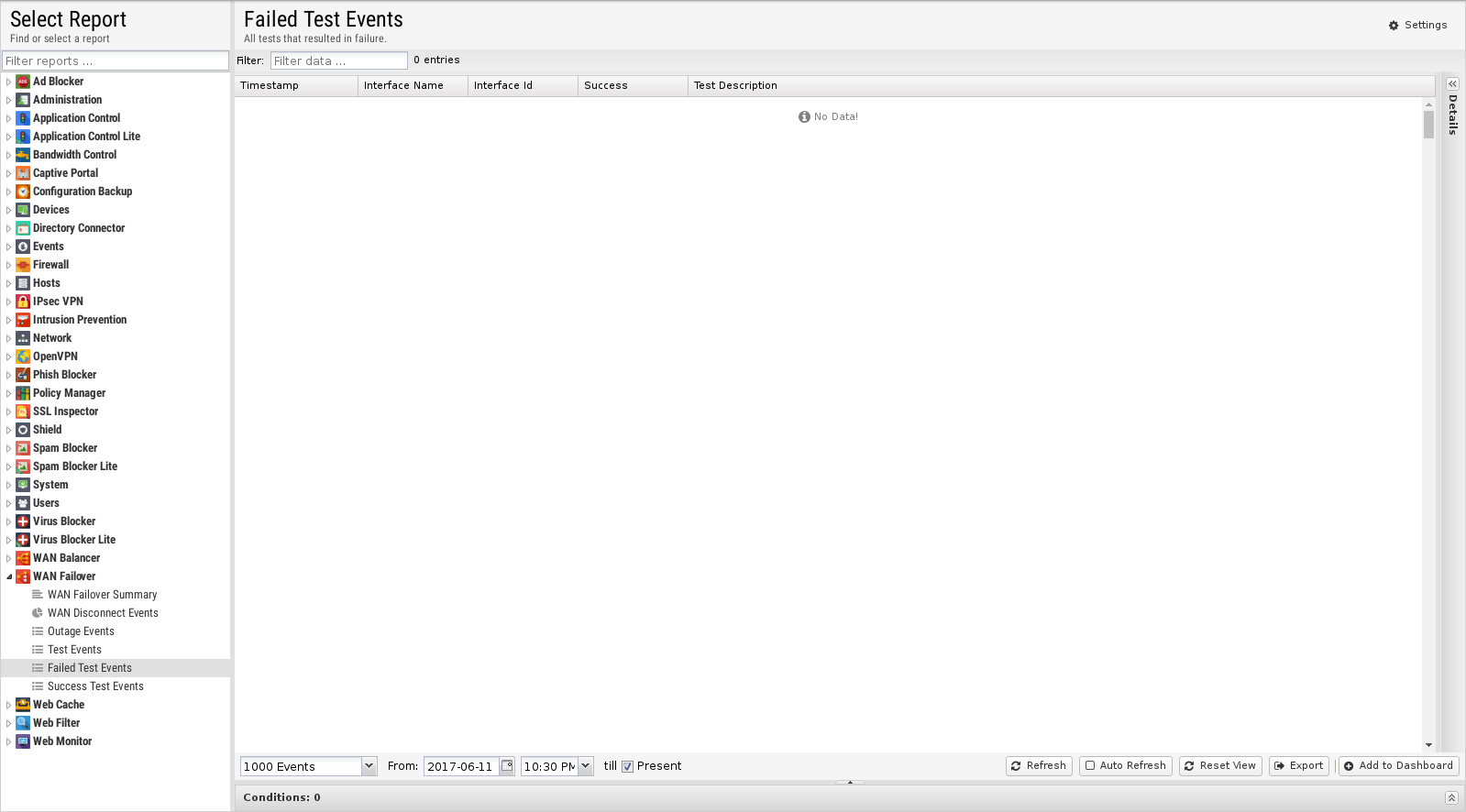Screen dimensions: 1466x812
Task: Click the Shield icon
Action: (23, 430)
